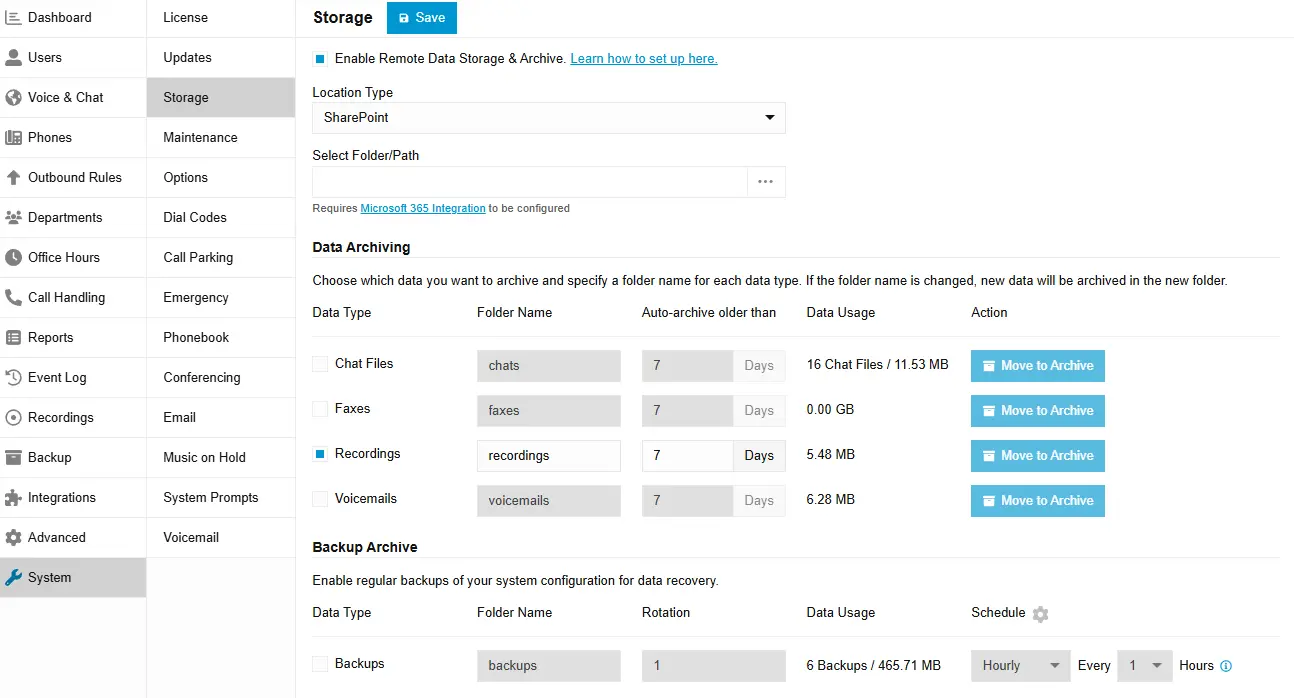Open the Every hours interval dropdown
The height and width of the screenshot is (698, 1294).
[1144, 666]
